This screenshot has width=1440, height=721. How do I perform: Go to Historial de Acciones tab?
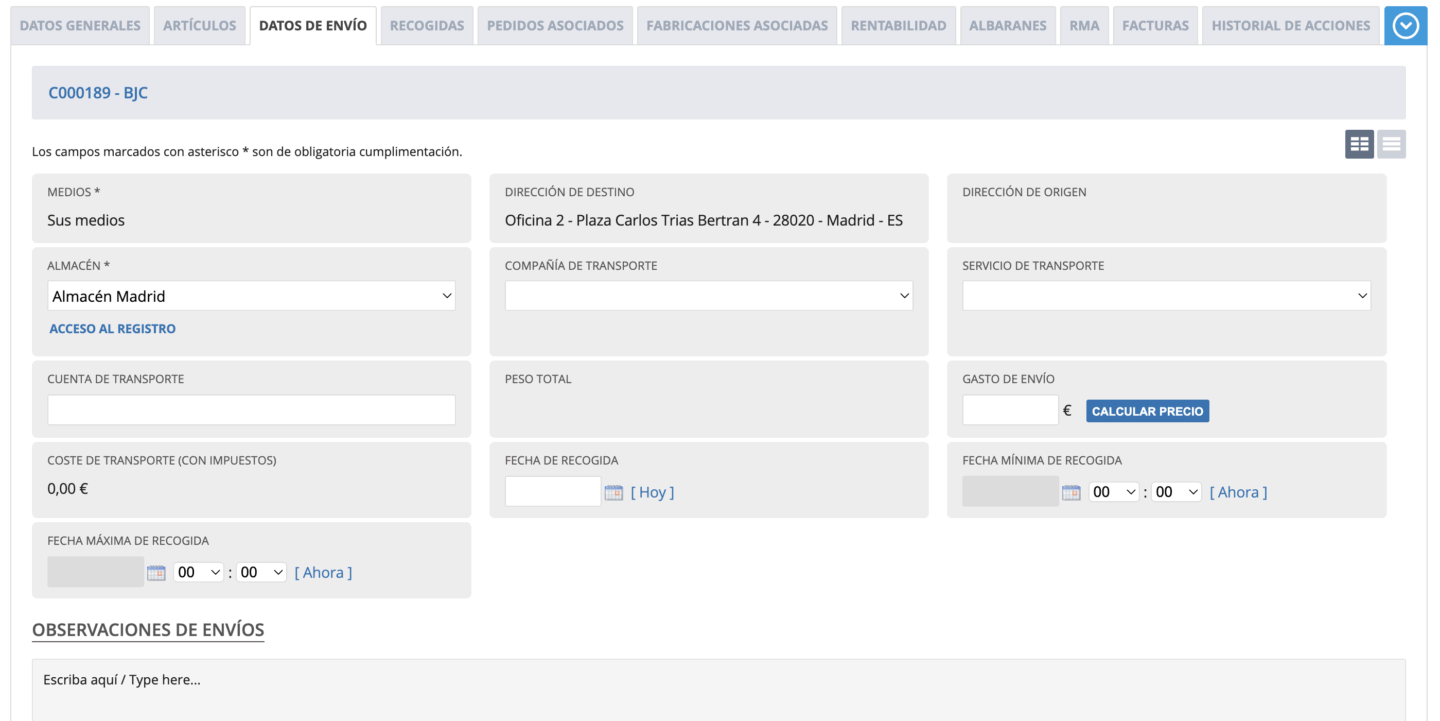pos(1290,26)
